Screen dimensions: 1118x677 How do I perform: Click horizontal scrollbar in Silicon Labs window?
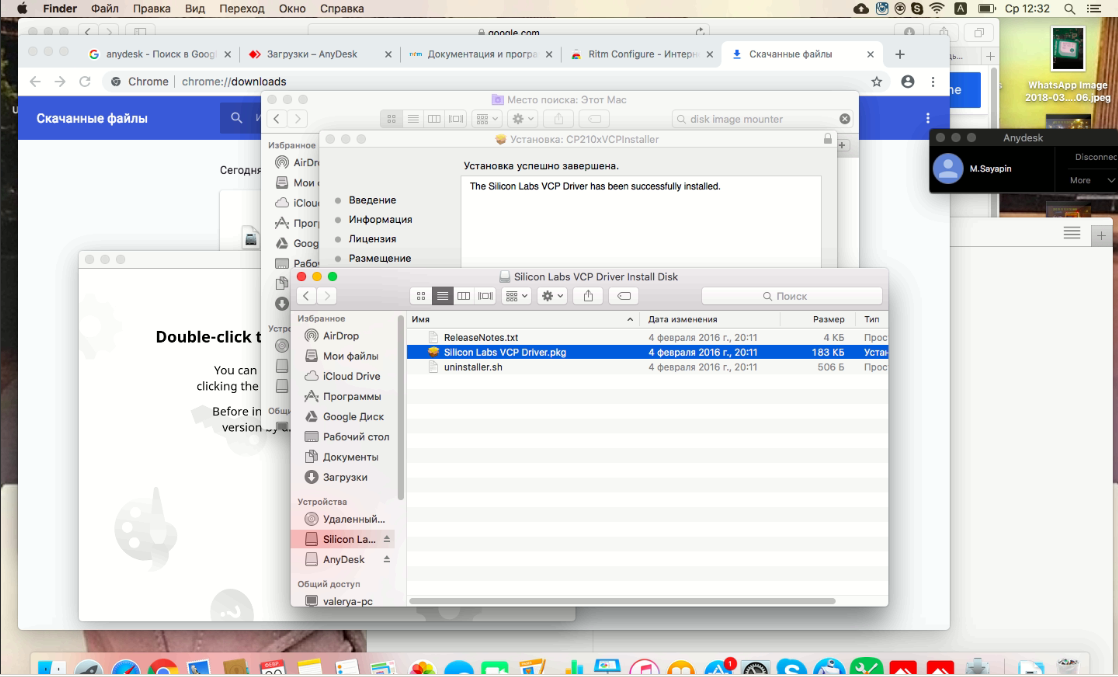622,601
